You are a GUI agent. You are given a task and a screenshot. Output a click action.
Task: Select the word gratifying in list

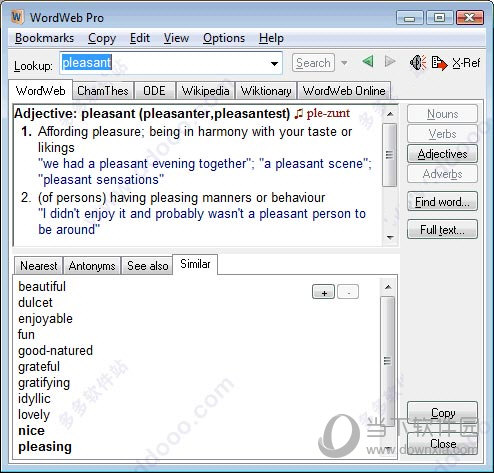click(44, 383)
